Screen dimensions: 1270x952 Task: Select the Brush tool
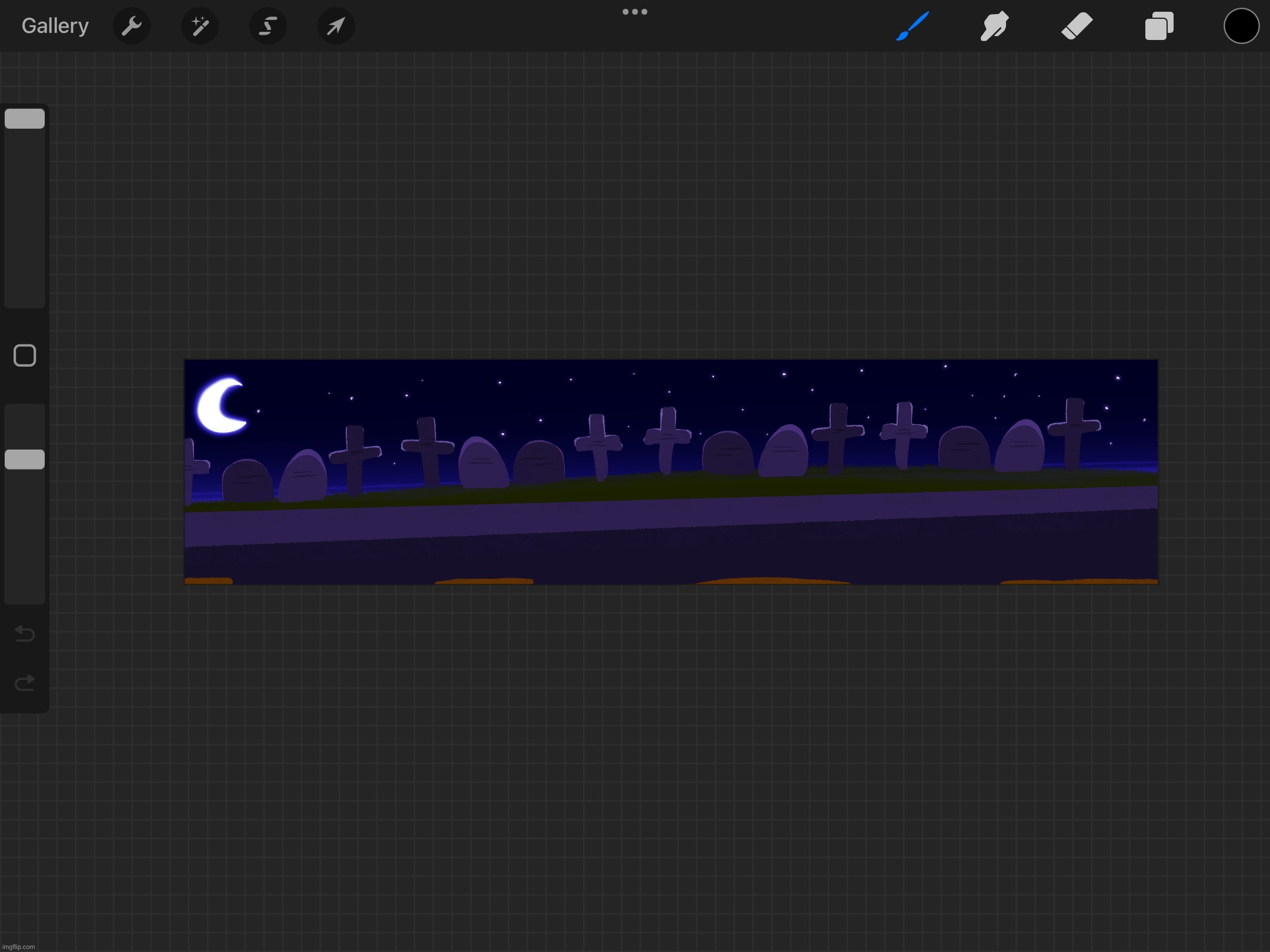(x=913, y=26)
